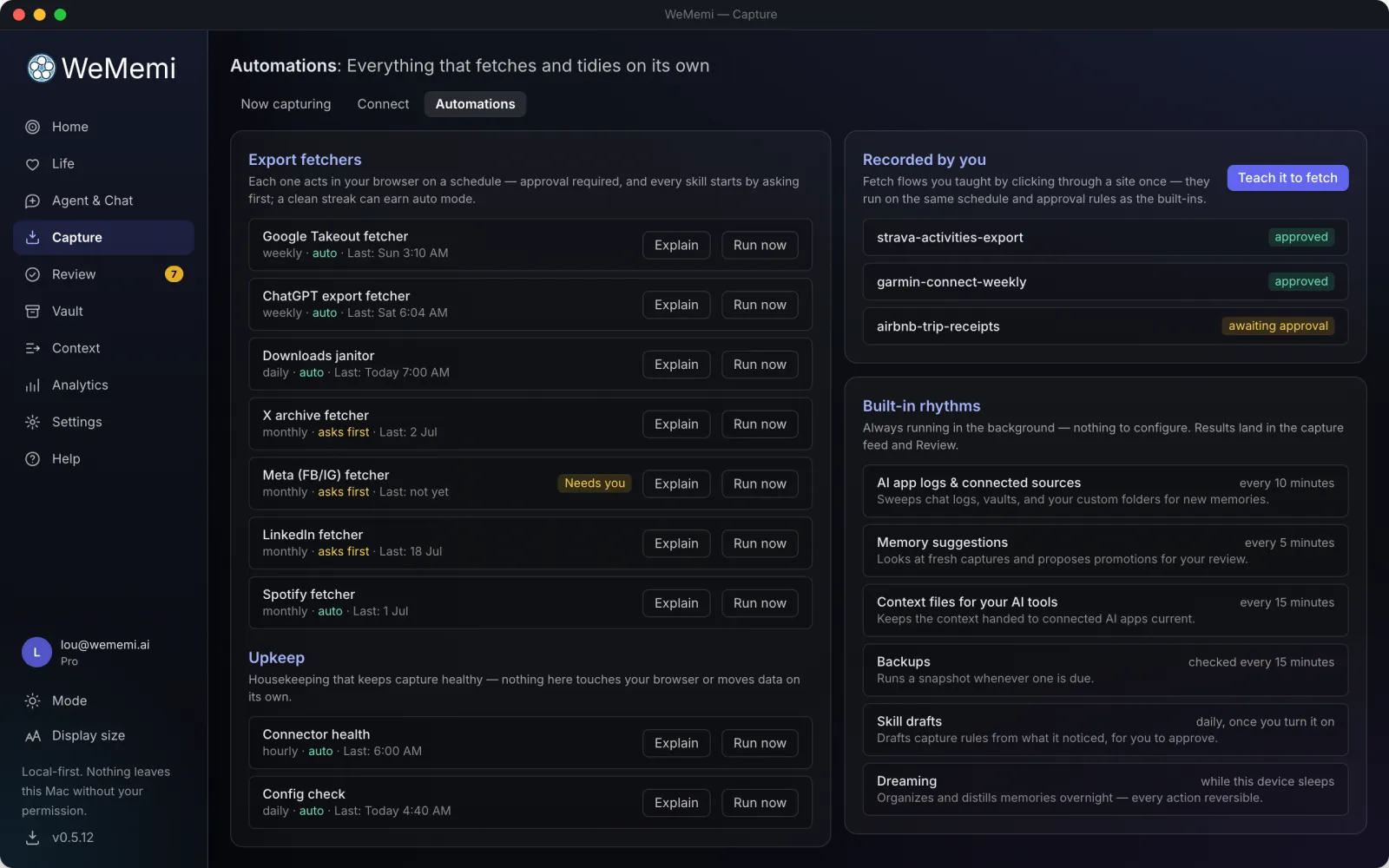Screen dimensions: 1389x868
Task: Click the Review checkmark icon
Action: pyautogui.click(x=33, y=274)
